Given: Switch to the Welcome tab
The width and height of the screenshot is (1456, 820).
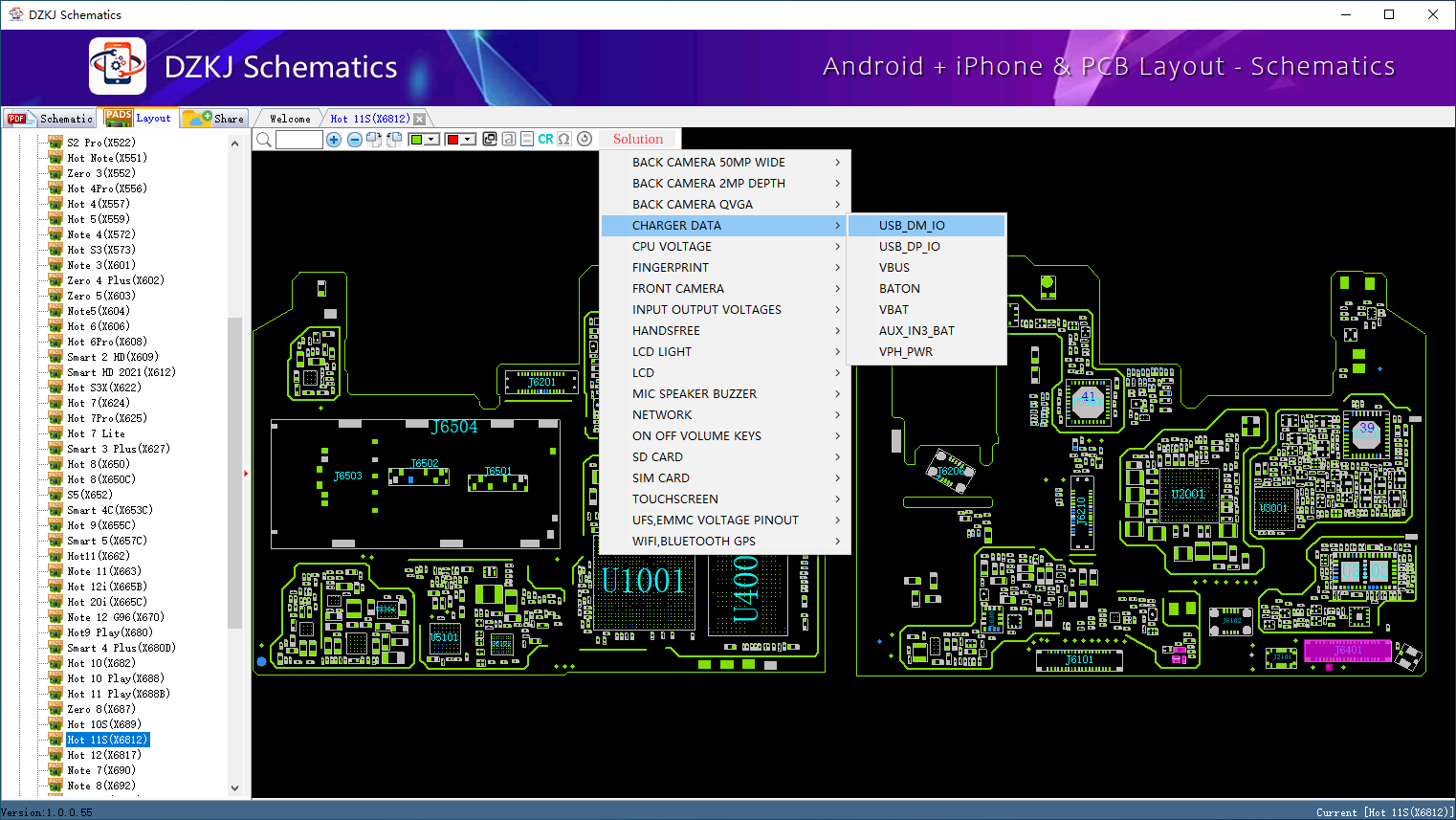Looking at the screenshot, I should coord(290,119).
